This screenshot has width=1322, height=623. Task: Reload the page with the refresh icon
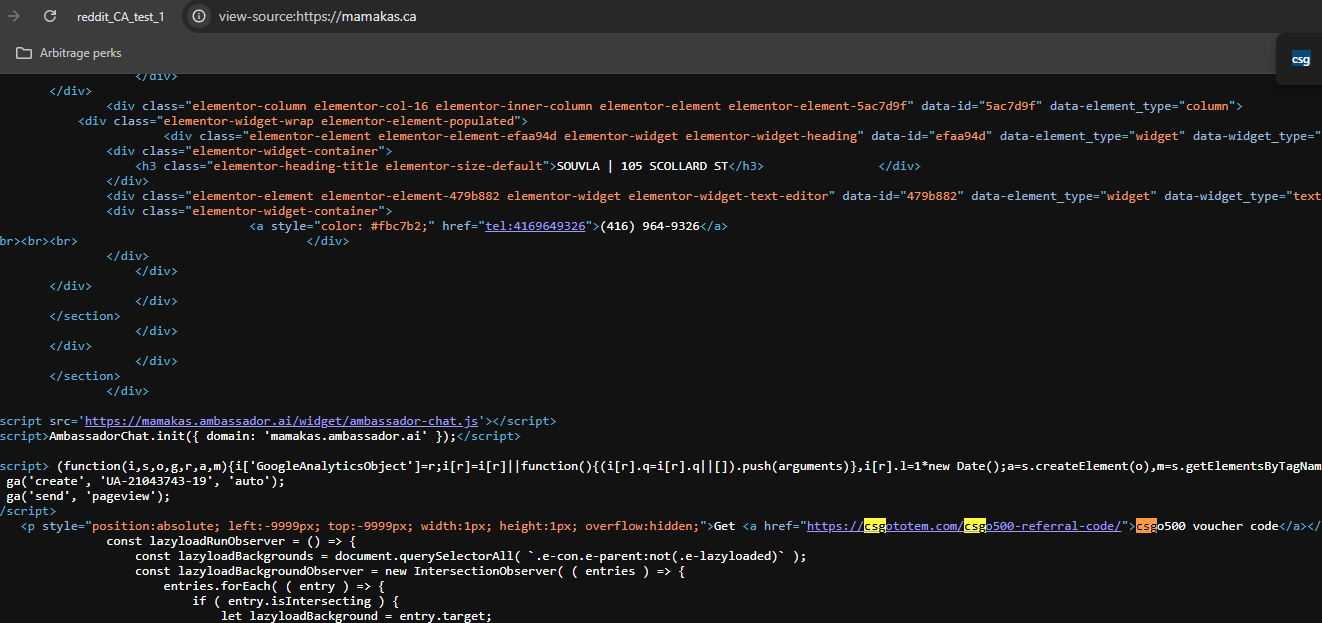click(x=49, y=16)
